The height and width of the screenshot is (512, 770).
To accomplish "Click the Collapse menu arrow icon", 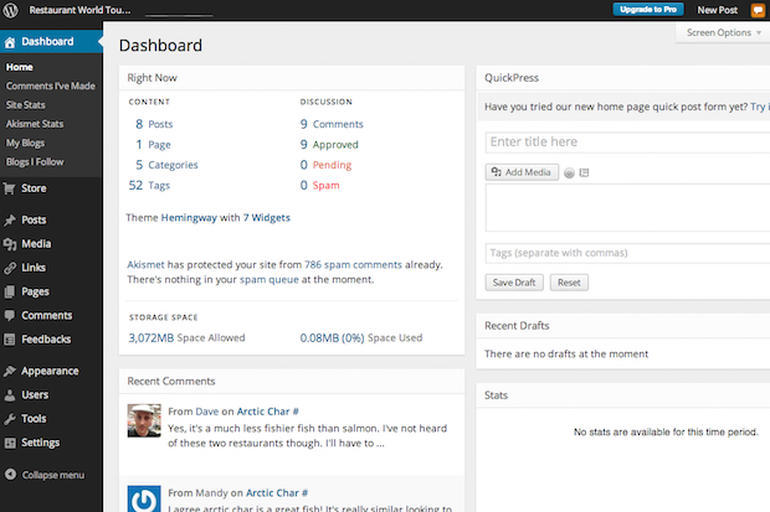I will point(10,474).
